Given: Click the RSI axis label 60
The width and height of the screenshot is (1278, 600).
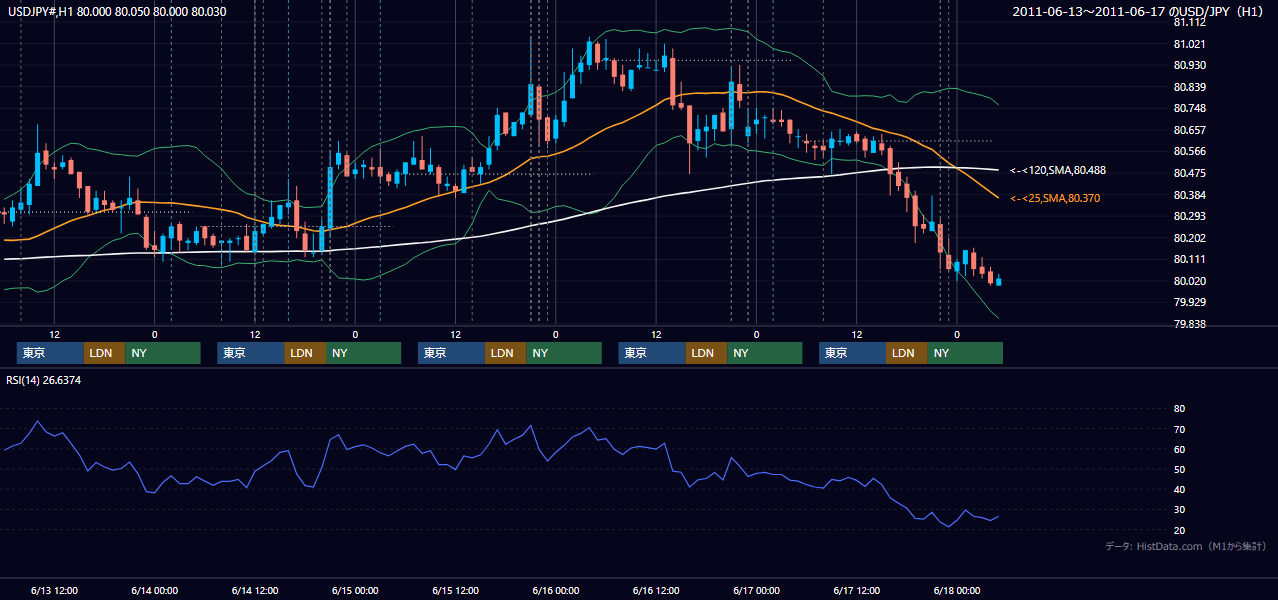Looking at the screenshot, I should [1179, 449].
